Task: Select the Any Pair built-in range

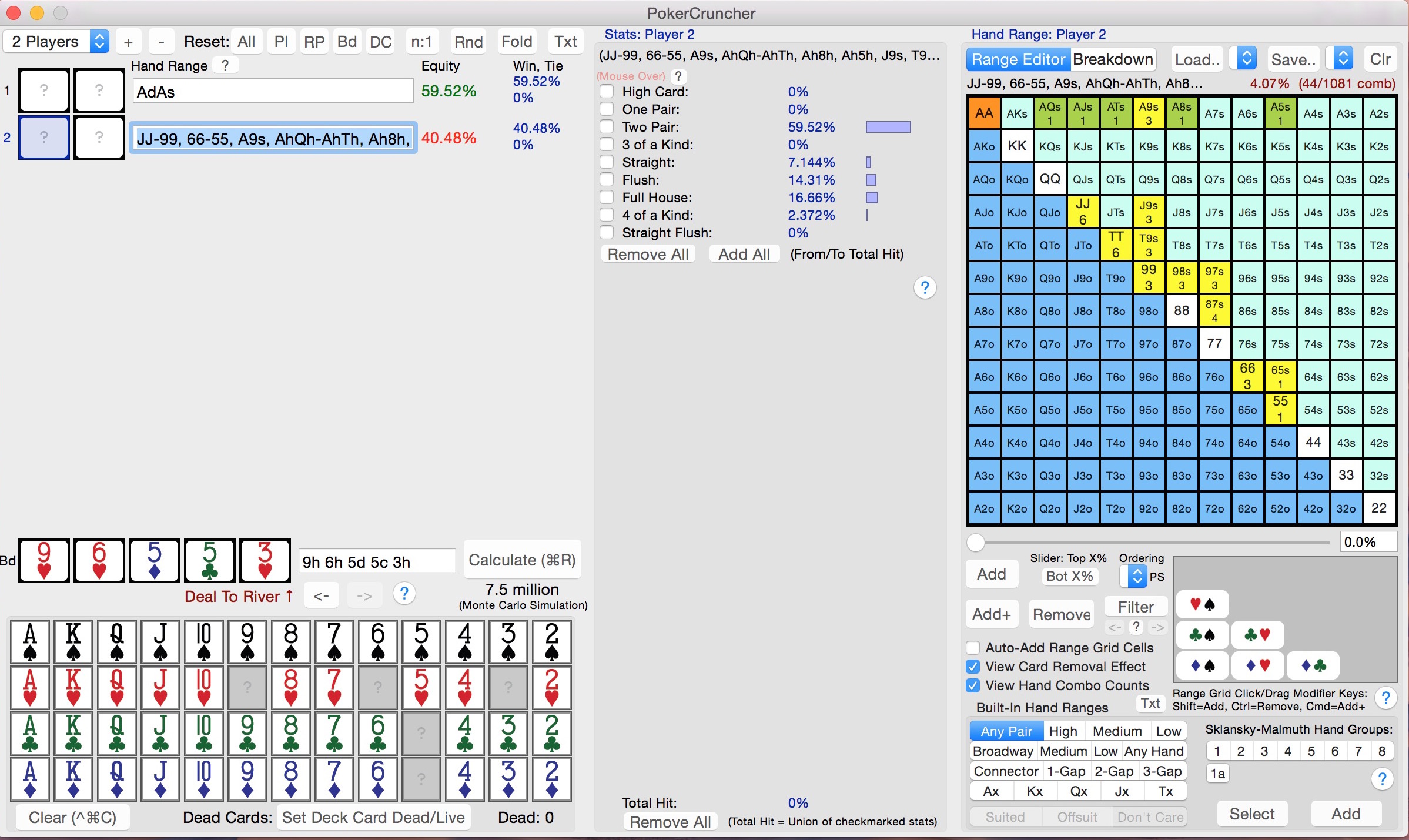Action: click(x=1006, y=731)
